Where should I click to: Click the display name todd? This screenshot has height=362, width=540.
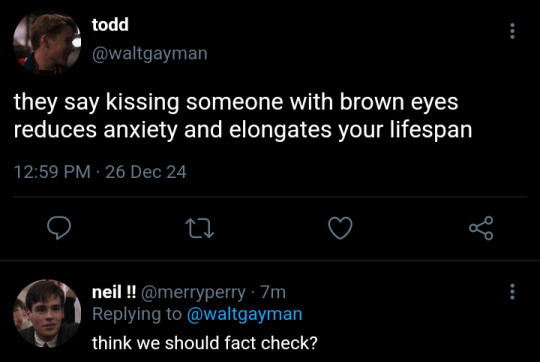[x=110, y=24]
